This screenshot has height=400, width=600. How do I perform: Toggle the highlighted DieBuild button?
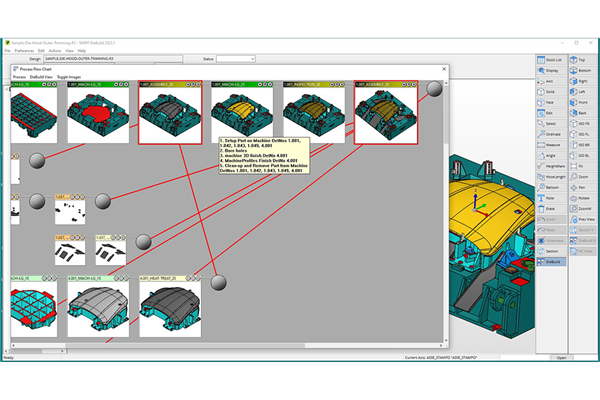click(x=551, y=262)
